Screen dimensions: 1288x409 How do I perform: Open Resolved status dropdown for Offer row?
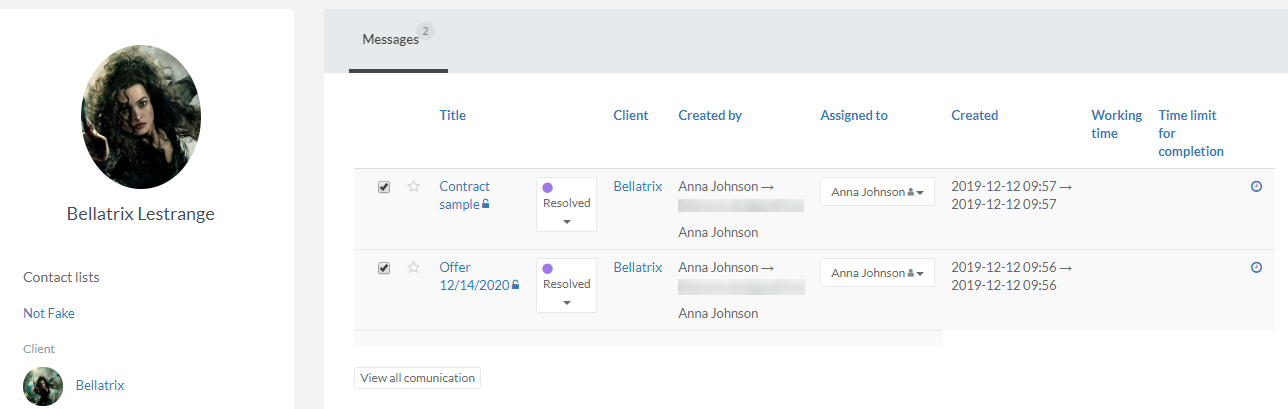point(566,285)
